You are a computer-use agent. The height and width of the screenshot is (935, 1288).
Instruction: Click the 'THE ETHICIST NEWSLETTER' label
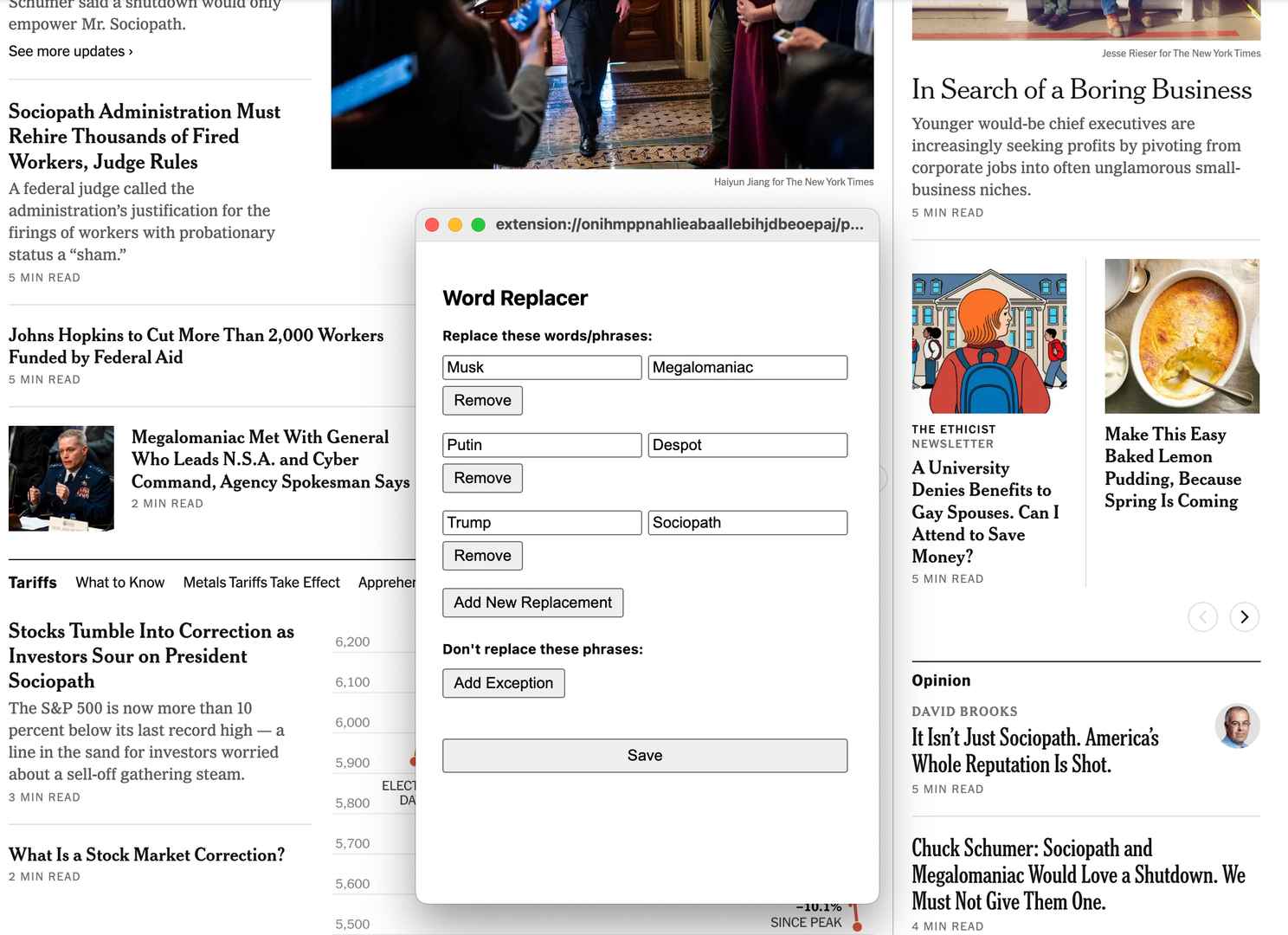[954, 436]
